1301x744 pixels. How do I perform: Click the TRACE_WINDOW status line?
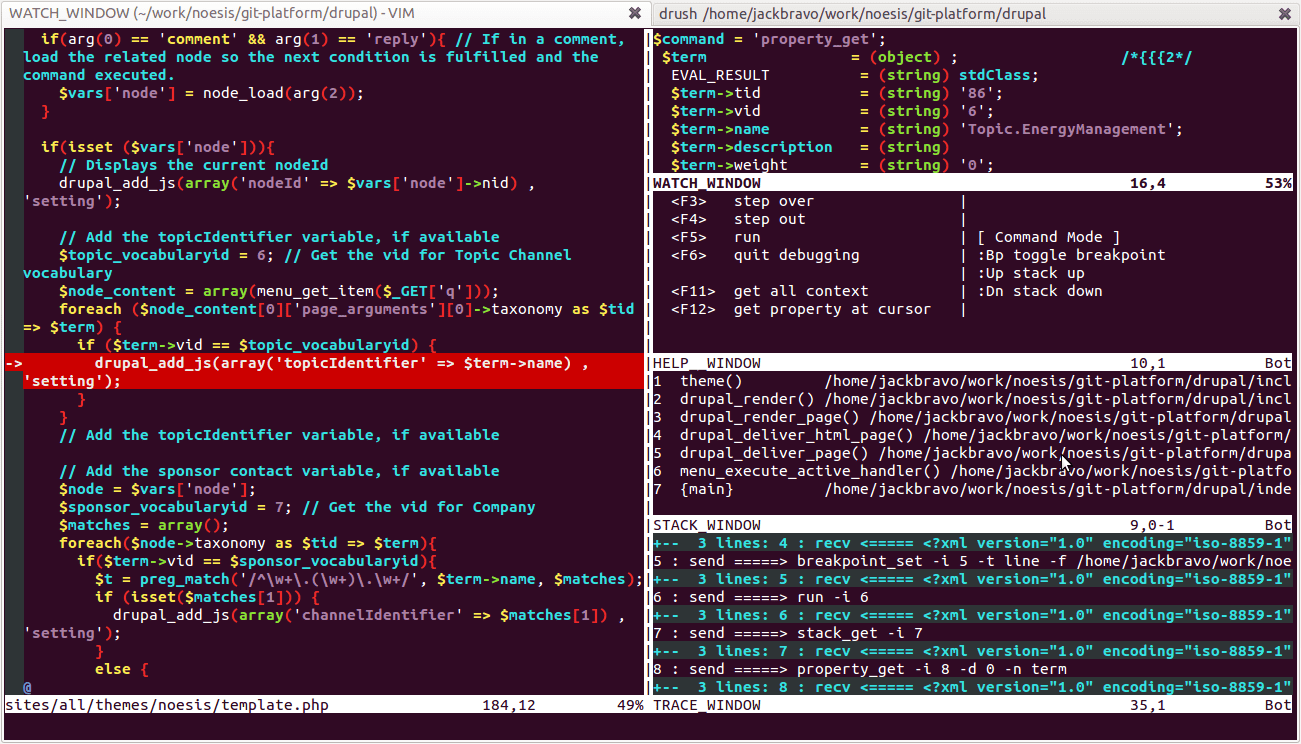[972, 705]
